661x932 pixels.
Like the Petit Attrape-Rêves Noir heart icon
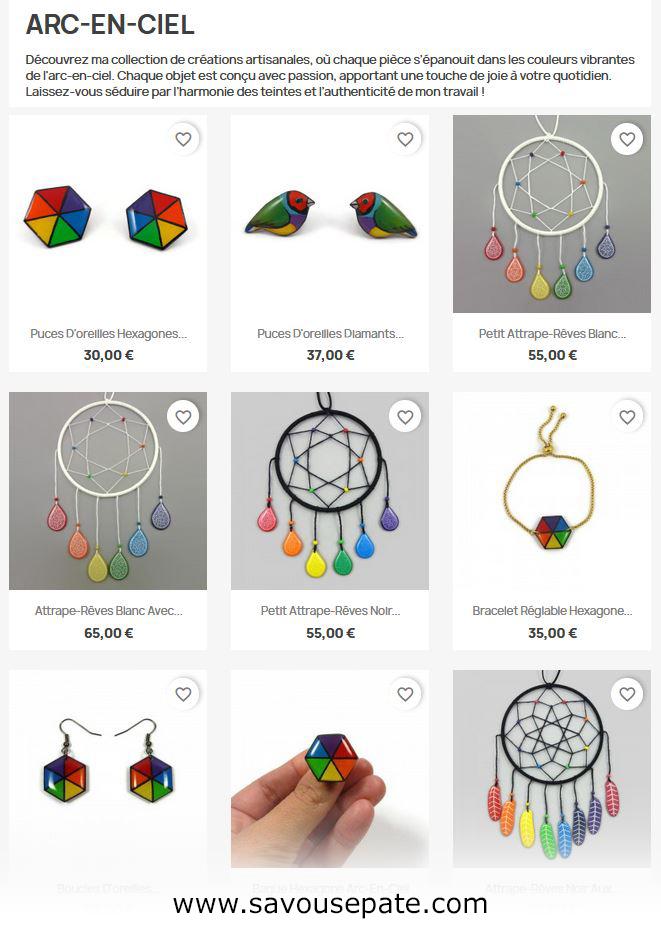pos(405,417)
